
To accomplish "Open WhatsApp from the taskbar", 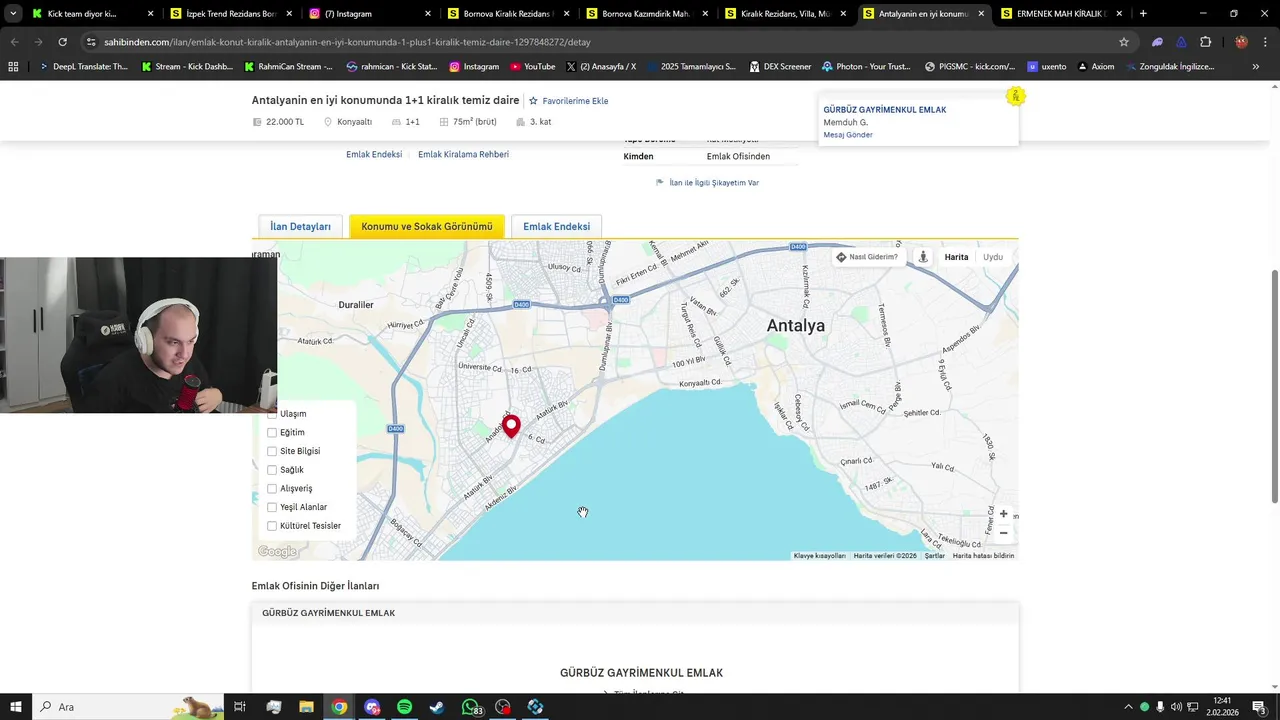I will (x=471, y=707).
